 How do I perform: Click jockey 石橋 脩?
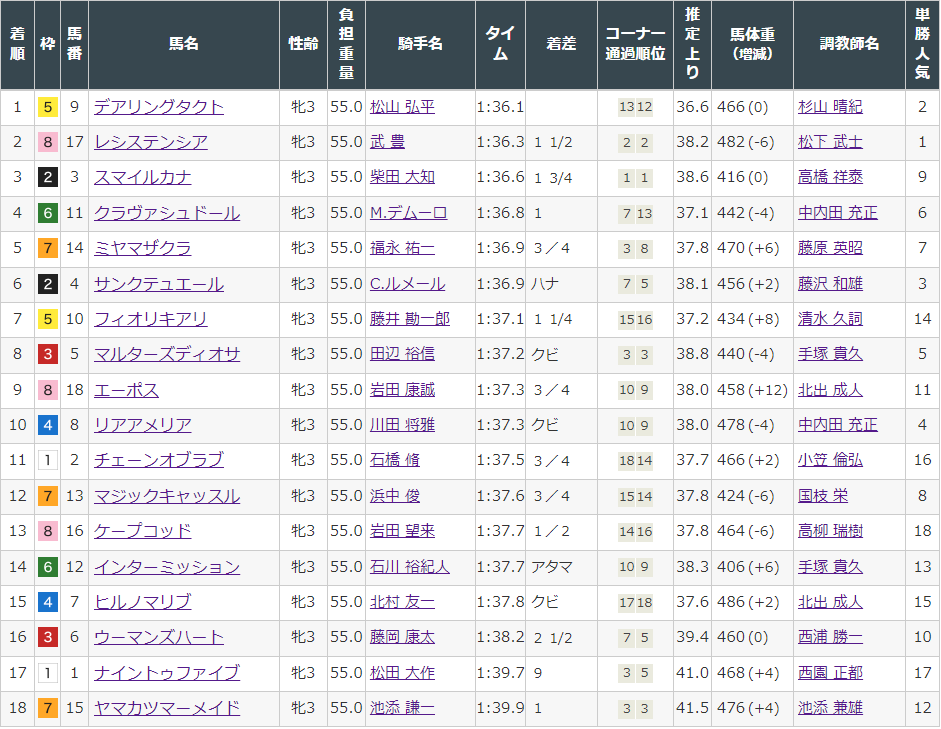(x=395, y=461)
